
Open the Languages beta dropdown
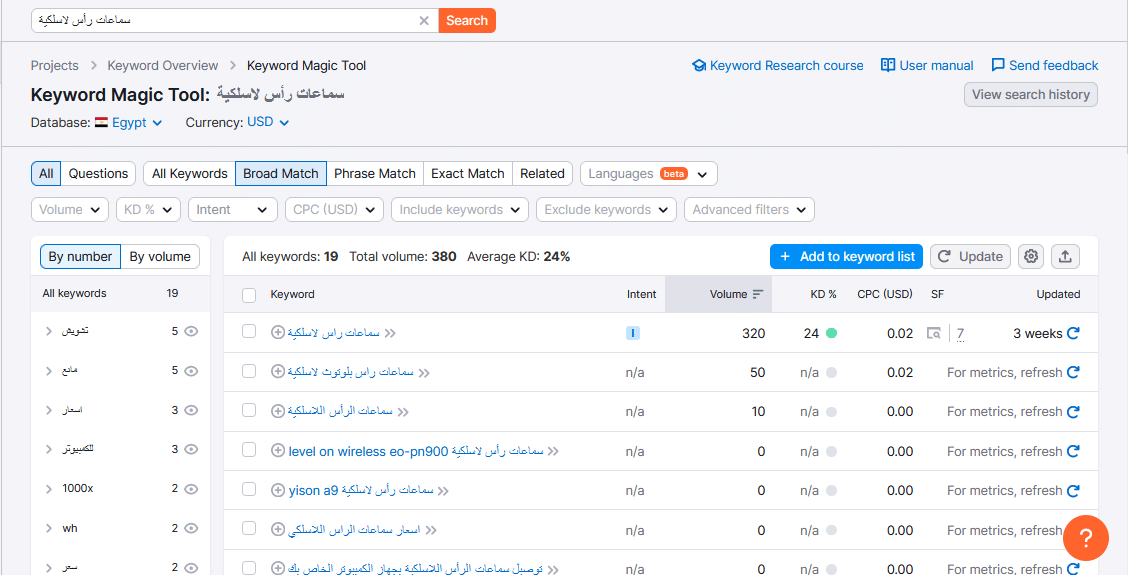tap(648, 173)
